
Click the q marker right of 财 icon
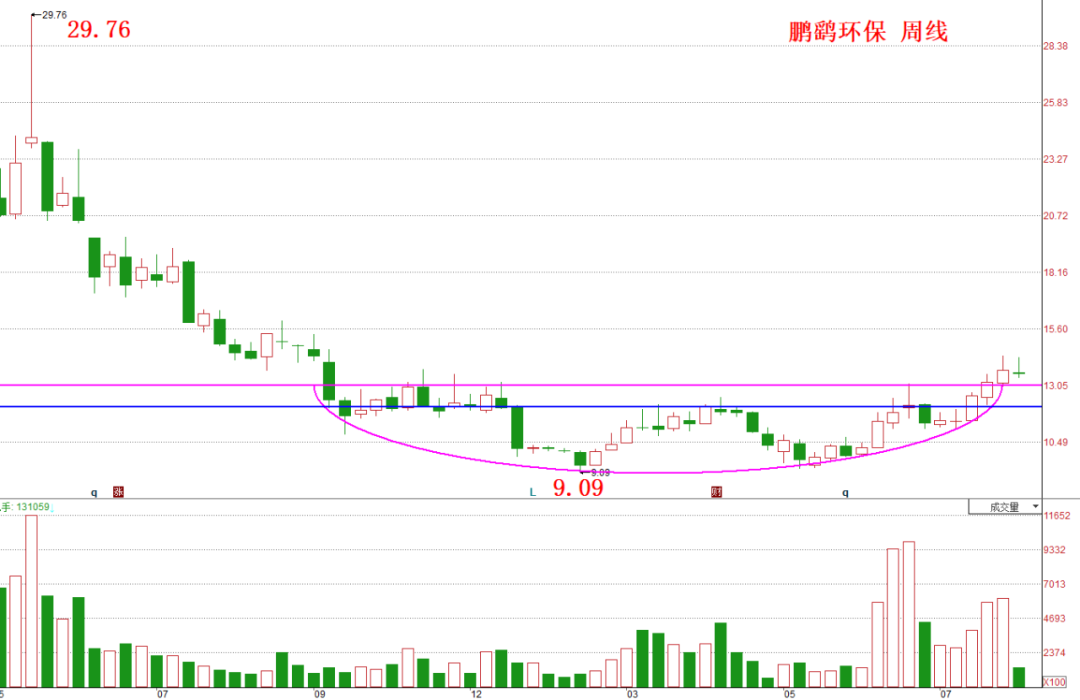click(845, 493)
